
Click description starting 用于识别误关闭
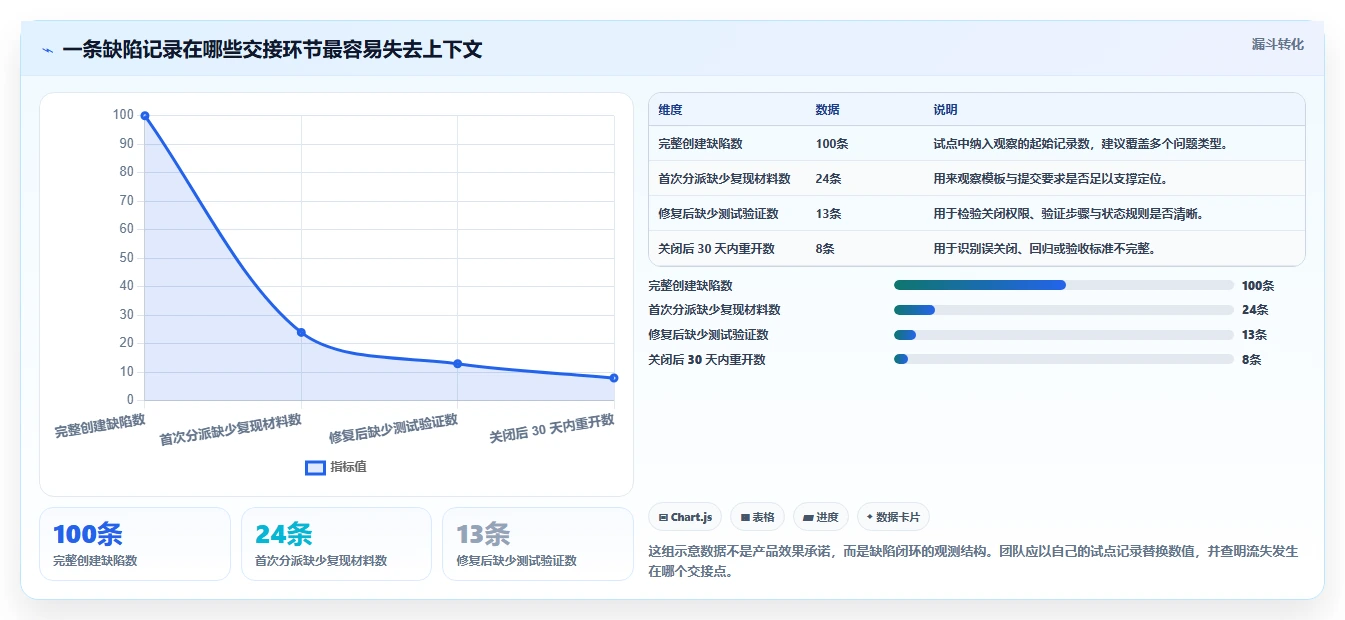[x=1044, y=249]
